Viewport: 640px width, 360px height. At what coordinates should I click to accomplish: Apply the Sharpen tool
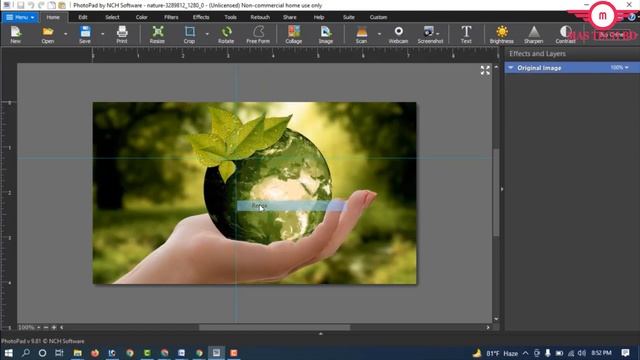tap(533, 34)
